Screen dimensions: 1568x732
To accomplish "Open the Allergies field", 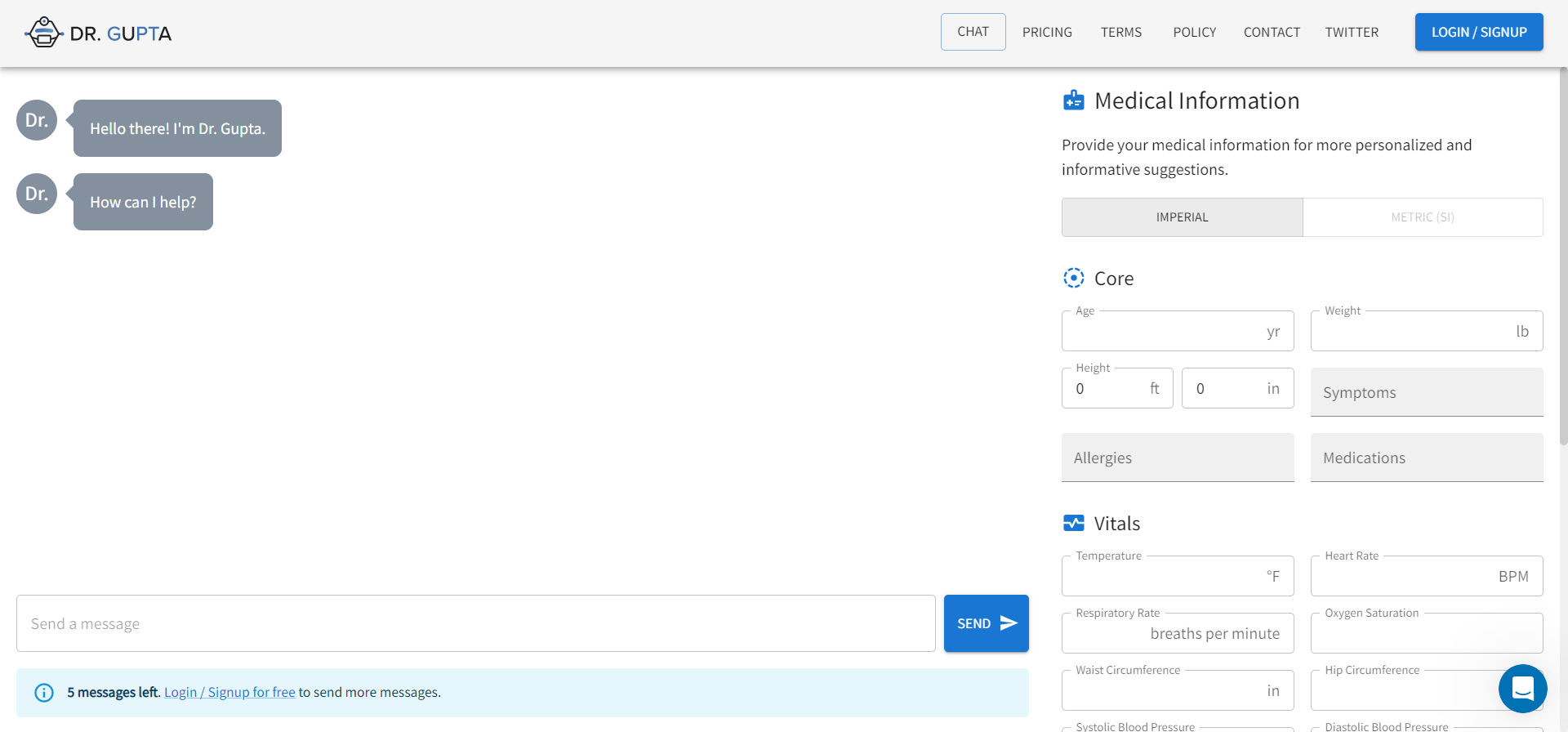I will click(1178, 457).
